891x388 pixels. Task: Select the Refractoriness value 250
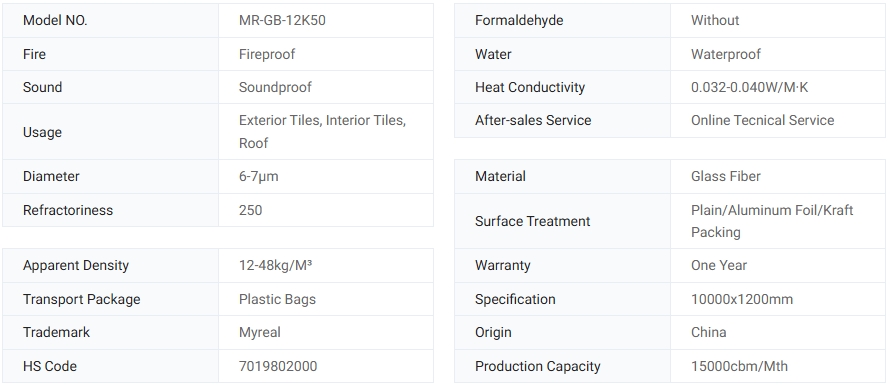(251, 210)
